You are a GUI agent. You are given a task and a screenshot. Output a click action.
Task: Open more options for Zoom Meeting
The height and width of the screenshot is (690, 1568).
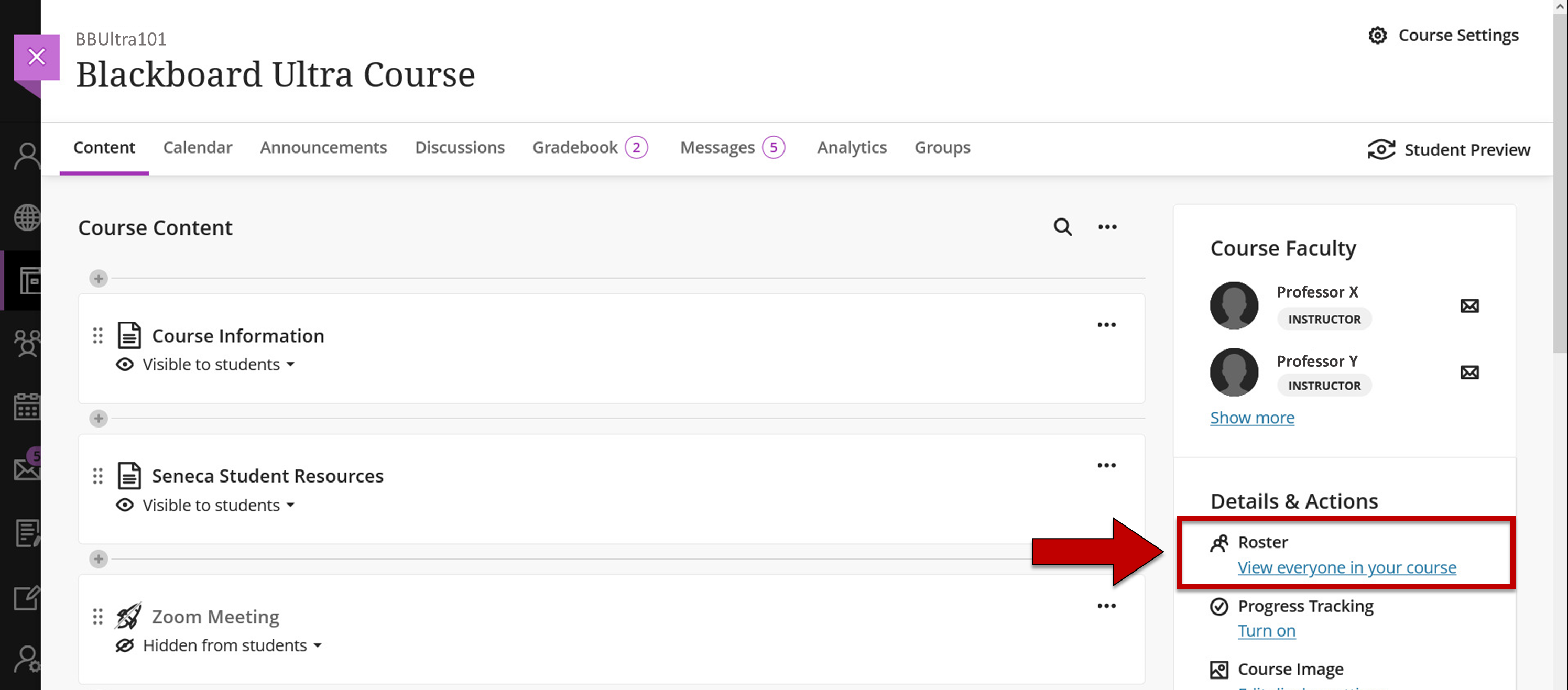pyautogui.click(x=1107, y=606)
